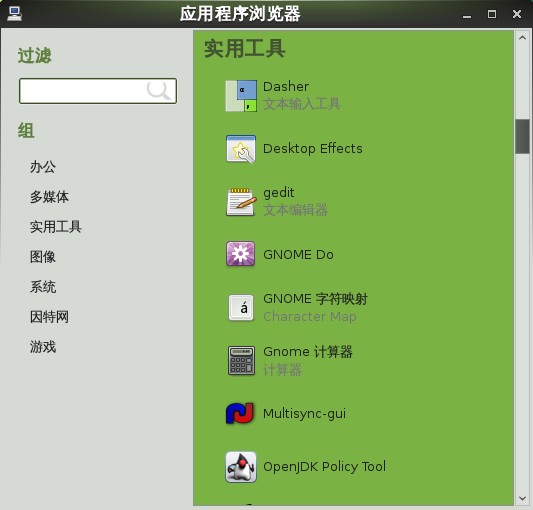
Task: Click the Multisync-gui label
Action: point(305,414)
